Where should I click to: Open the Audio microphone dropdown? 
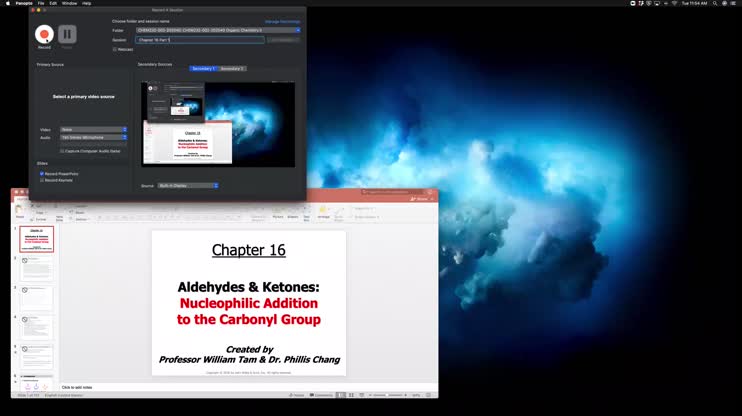click(x=93, y=137)
